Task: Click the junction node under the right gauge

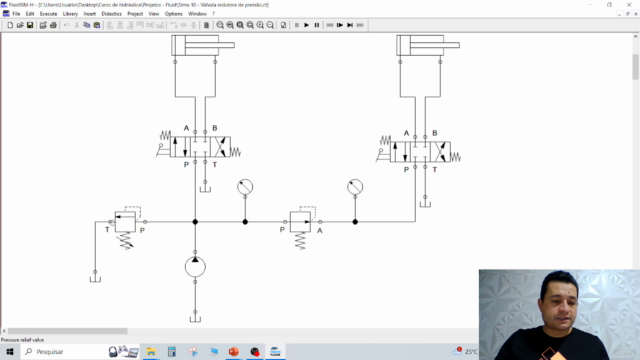Action: [x=355, y=222]
